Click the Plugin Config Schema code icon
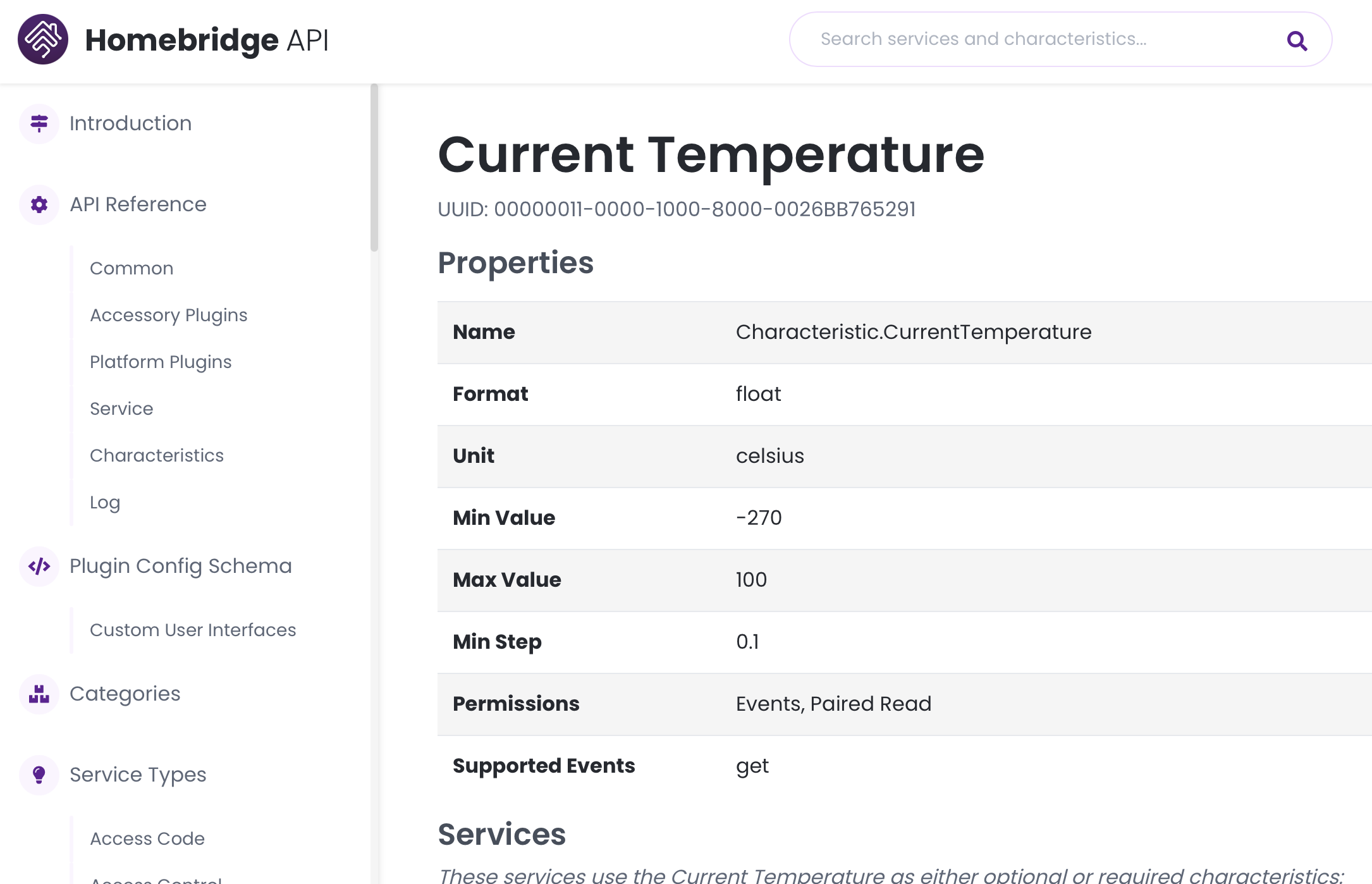 (x=39, y=566)
